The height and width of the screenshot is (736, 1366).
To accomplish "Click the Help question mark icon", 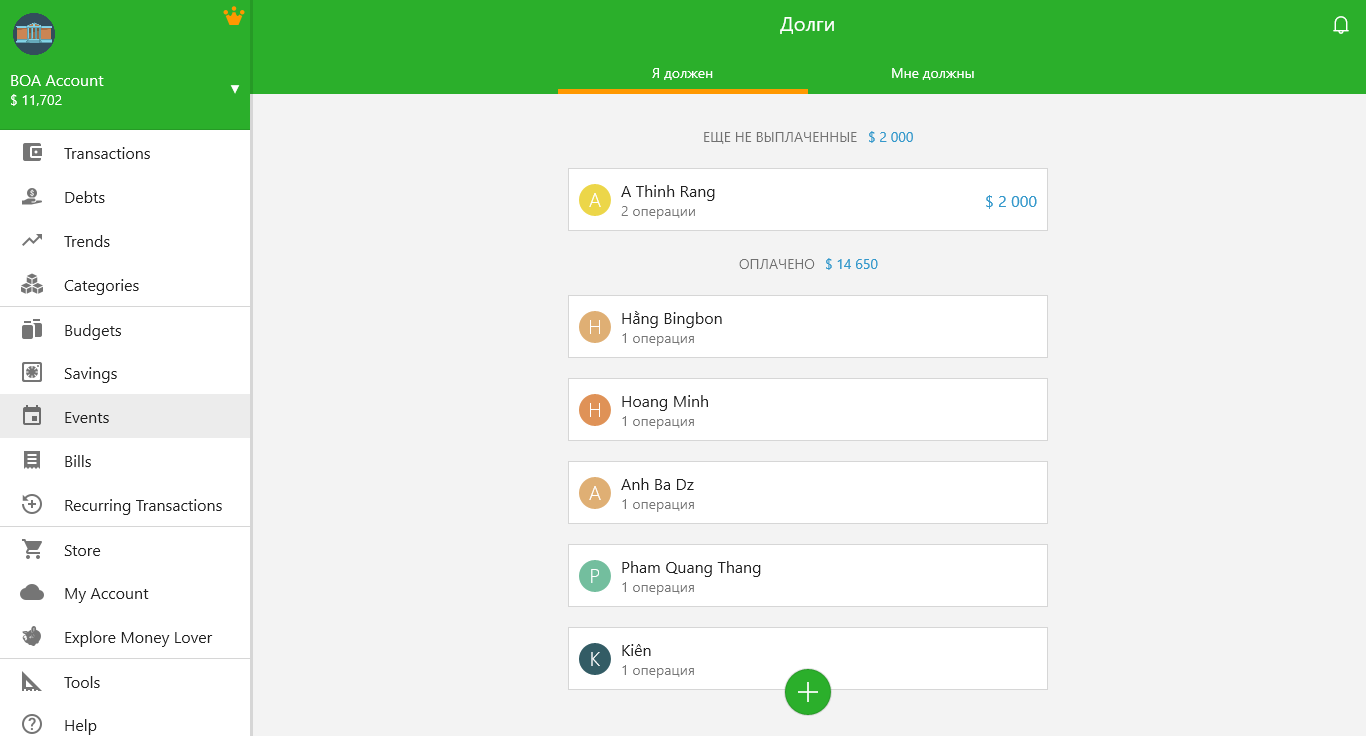I will tap(32, 725).
